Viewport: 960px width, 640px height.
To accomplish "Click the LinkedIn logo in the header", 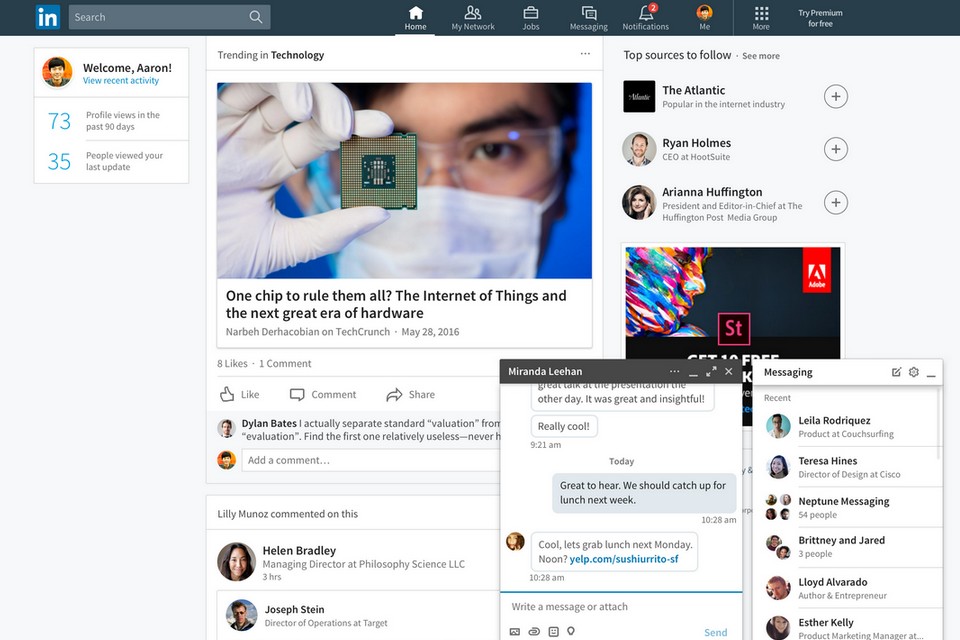I will point(47,17).
